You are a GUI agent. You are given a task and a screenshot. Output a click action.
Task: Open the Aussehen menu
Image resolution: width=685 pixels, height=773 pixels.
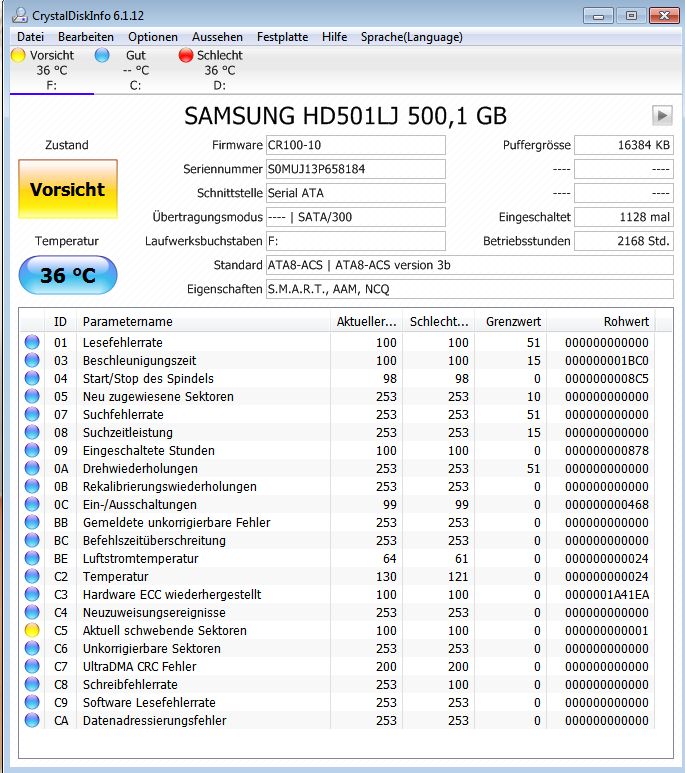pos(217,37)
